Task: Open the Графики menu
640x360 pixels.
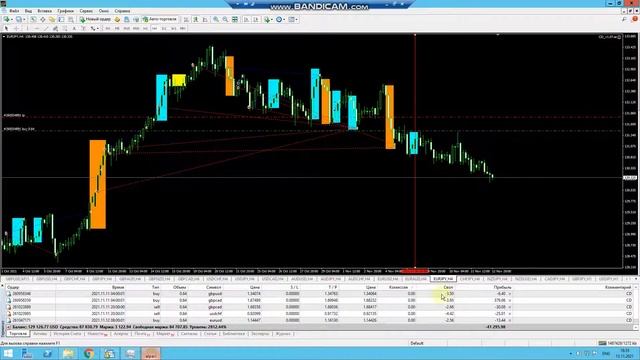Action: (x=65, y=11)
